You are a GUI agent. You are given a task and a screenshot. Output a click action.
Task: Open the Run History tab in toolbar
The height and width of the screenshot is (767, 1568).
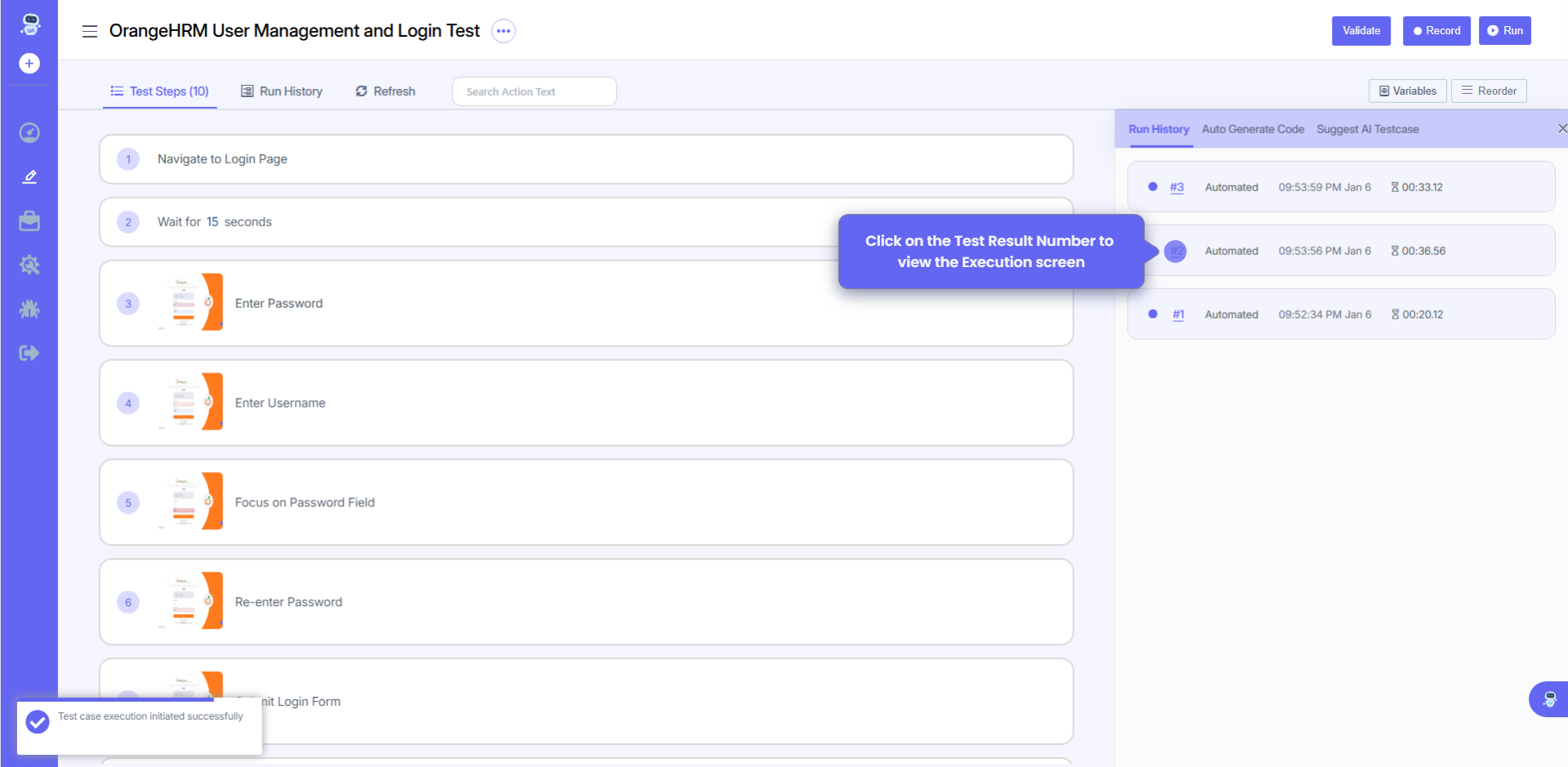282,91
